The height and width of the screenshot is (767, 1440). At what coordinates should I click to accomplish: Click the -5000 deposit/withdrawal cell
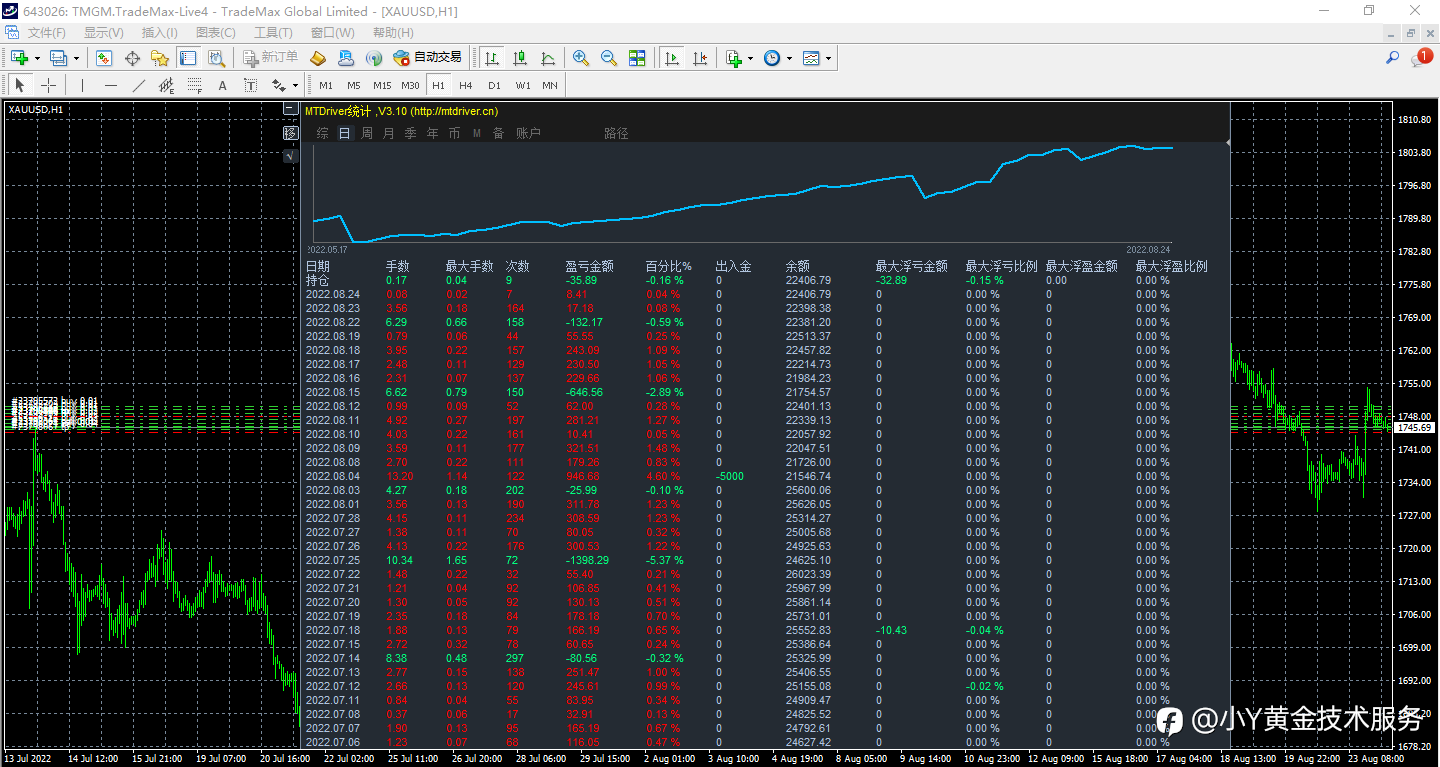point(729,476)
